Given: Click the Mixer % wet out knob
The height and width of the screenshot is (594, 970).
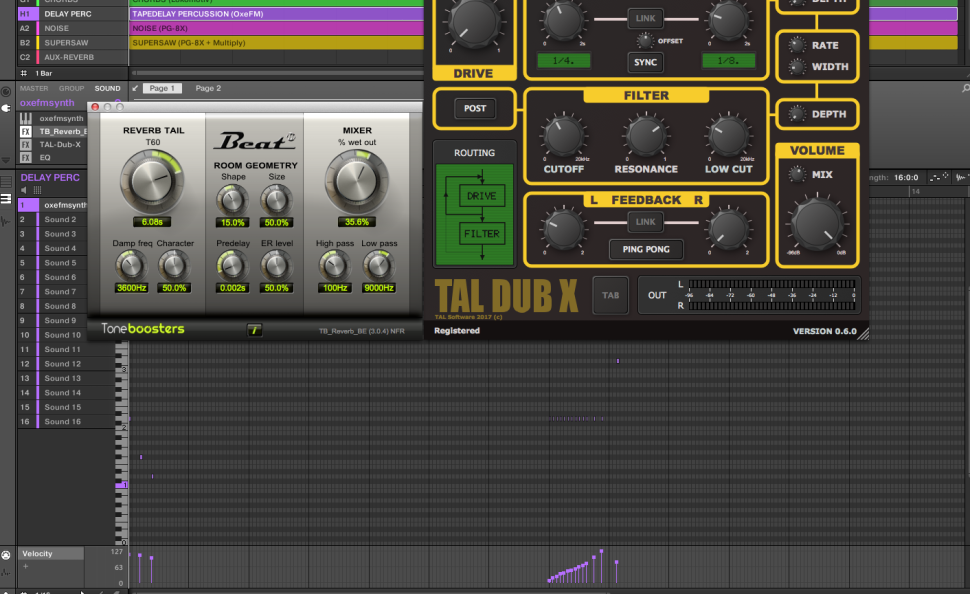Looking at the screenshot, I should point(357,182).
